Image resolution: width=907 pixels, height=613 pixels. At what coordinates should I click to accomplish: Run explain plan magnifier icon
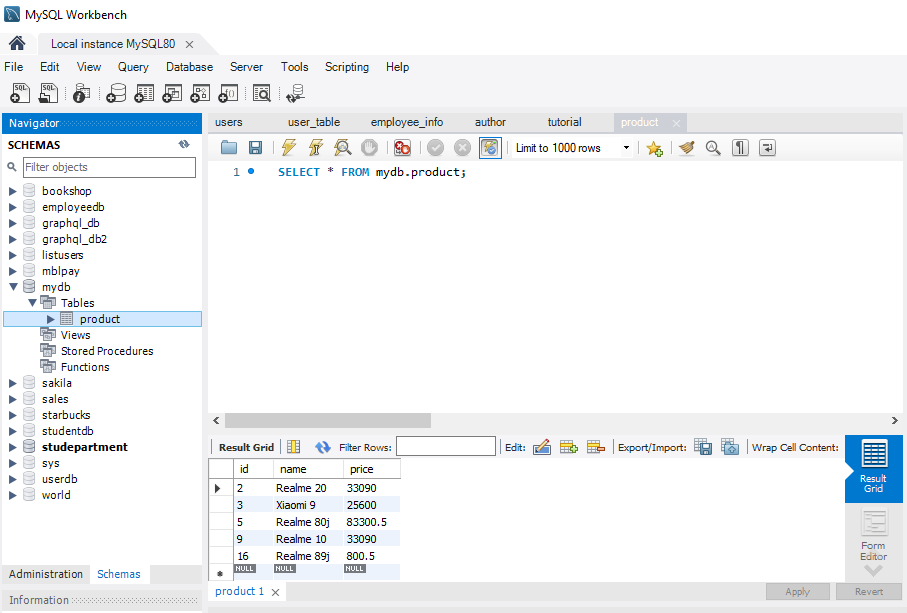[342, 148]
